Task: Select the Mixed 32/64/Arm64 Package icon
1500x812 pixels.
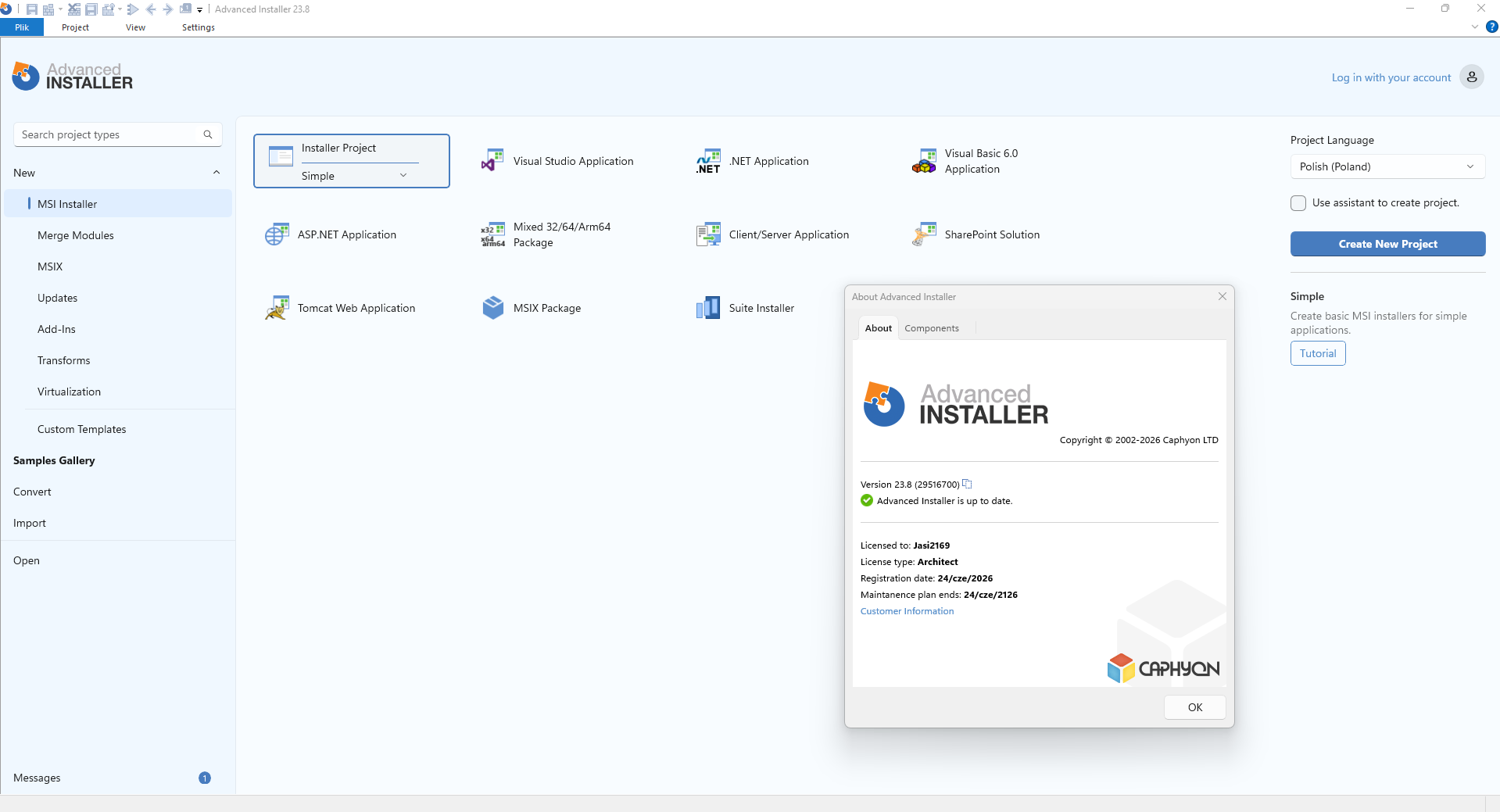Action: click(492, 234)
